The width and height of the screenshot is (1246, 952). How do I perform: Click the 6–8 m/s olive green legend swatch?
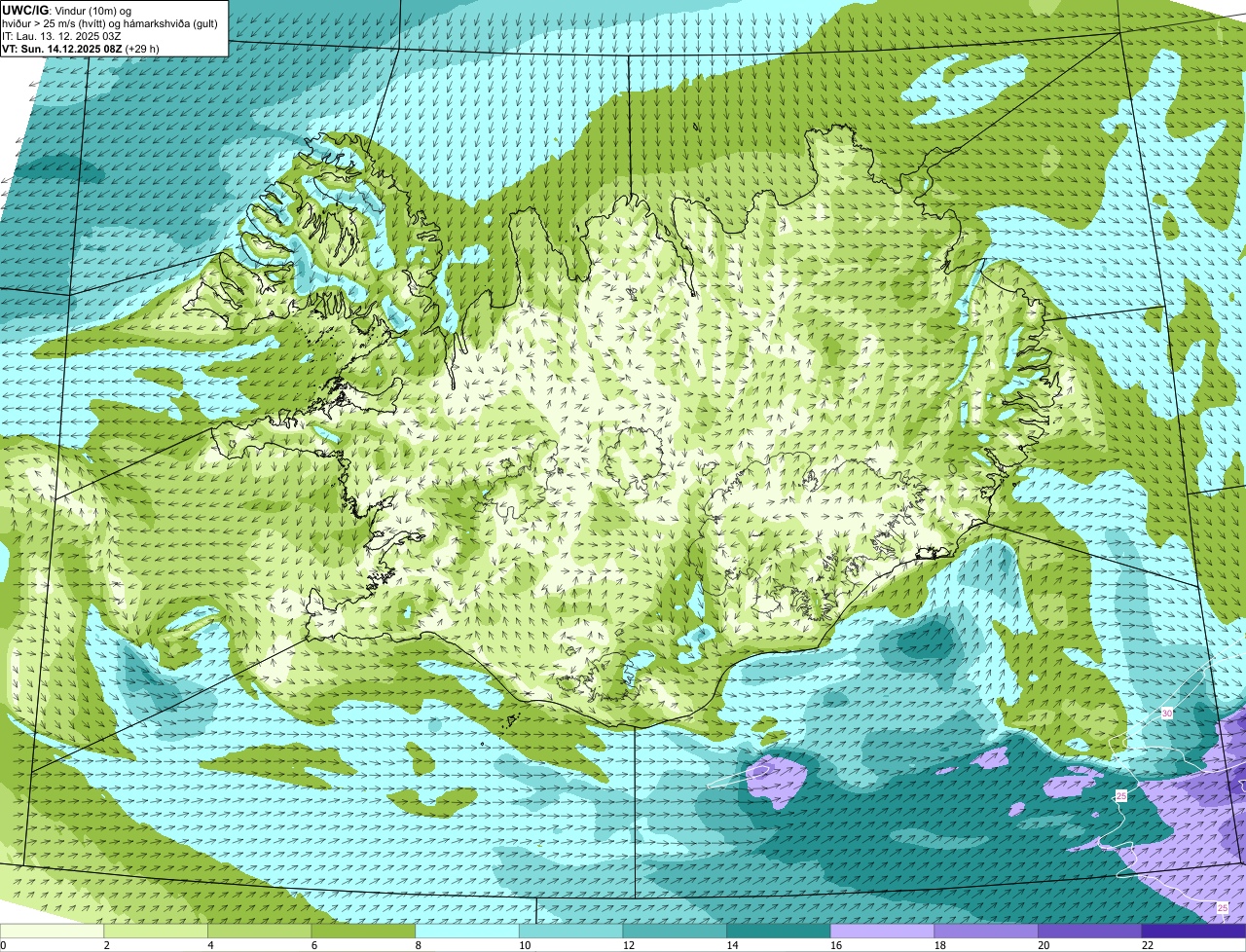(x=363, y=931)
